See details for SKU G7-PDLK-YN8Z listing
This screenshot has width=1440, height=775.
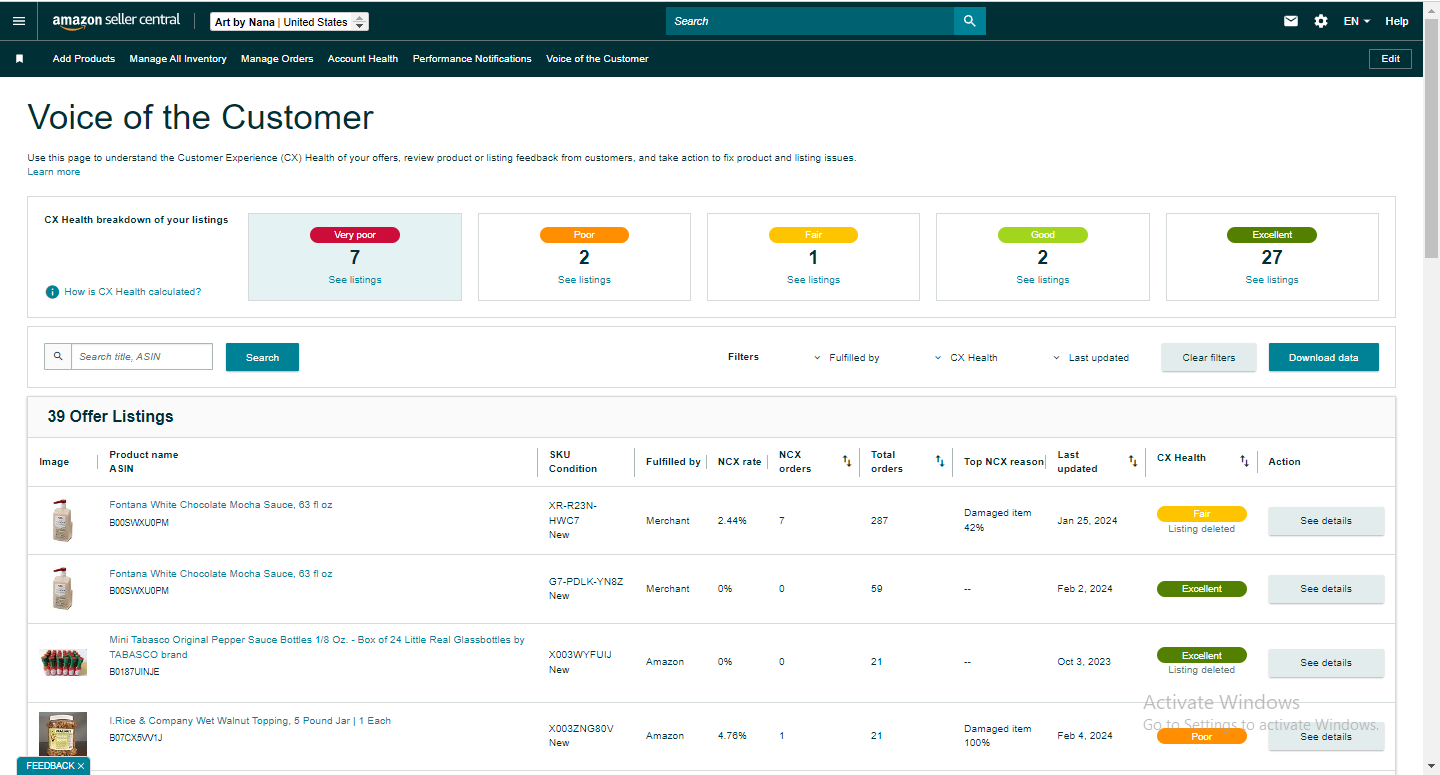click(x=1326, y=589)
